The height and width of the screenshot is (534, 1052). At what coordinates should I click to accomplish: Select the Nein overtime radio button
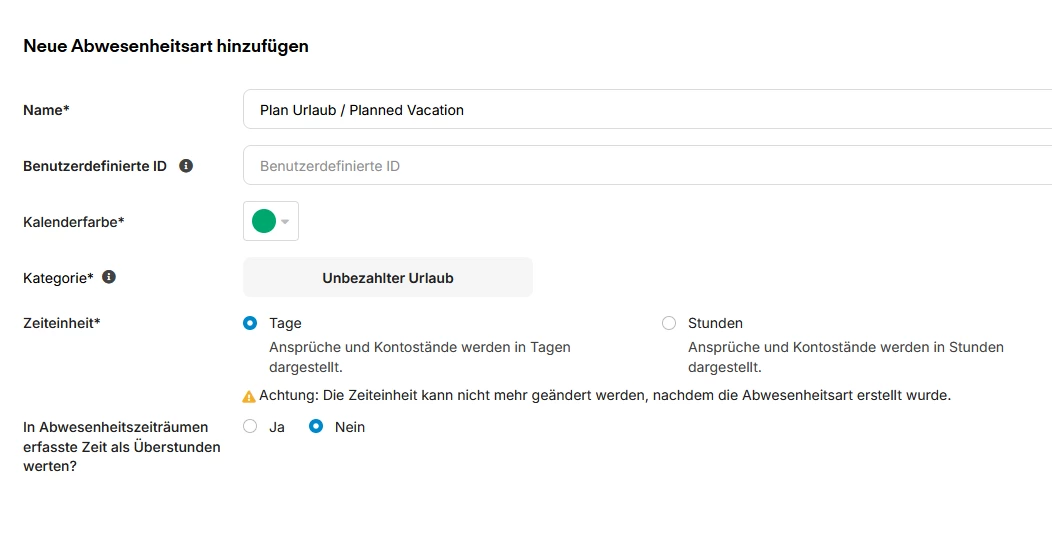(x=316, y=427)
